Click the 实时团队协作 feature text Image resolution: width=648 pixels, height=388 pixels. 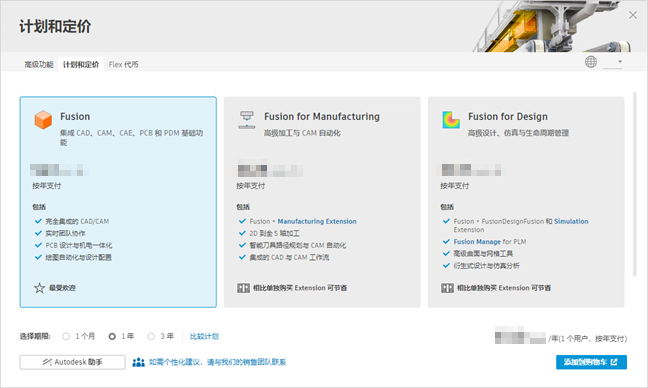click(65, 233)
